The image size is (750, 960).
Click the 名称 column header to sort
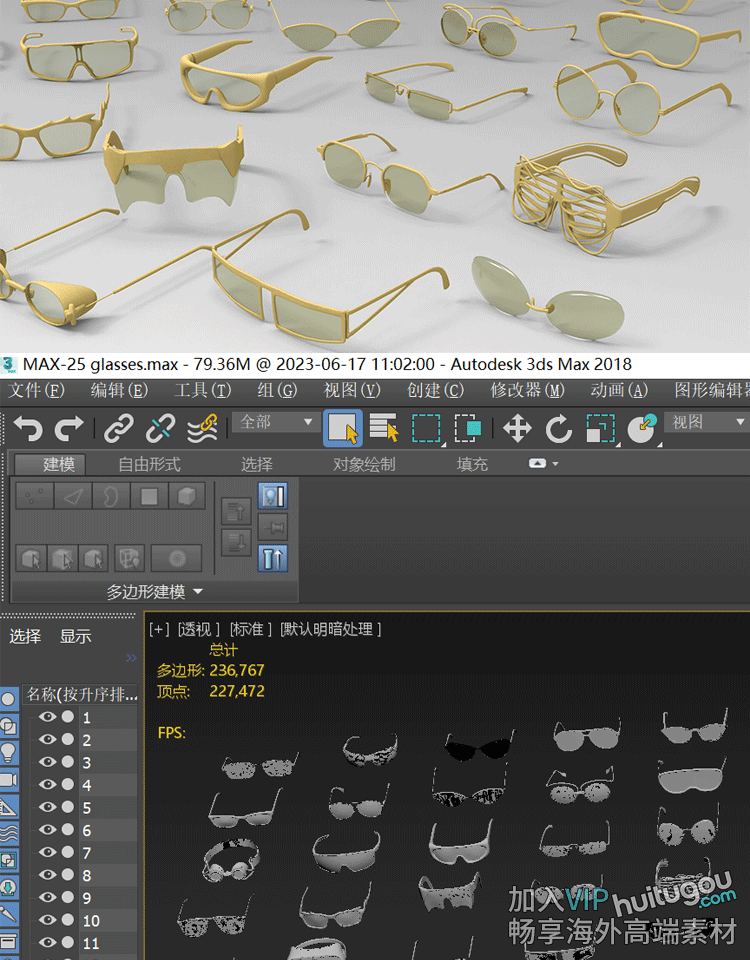click(x=80, y=694)
